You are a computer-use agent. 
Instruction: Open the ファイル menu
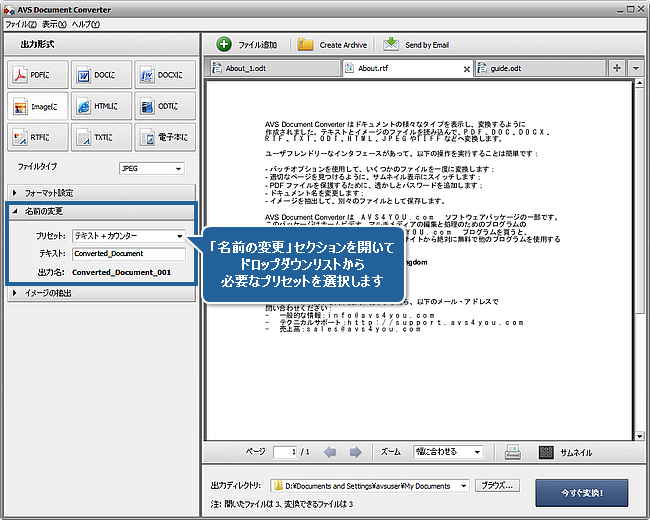(x=21, y=24)
